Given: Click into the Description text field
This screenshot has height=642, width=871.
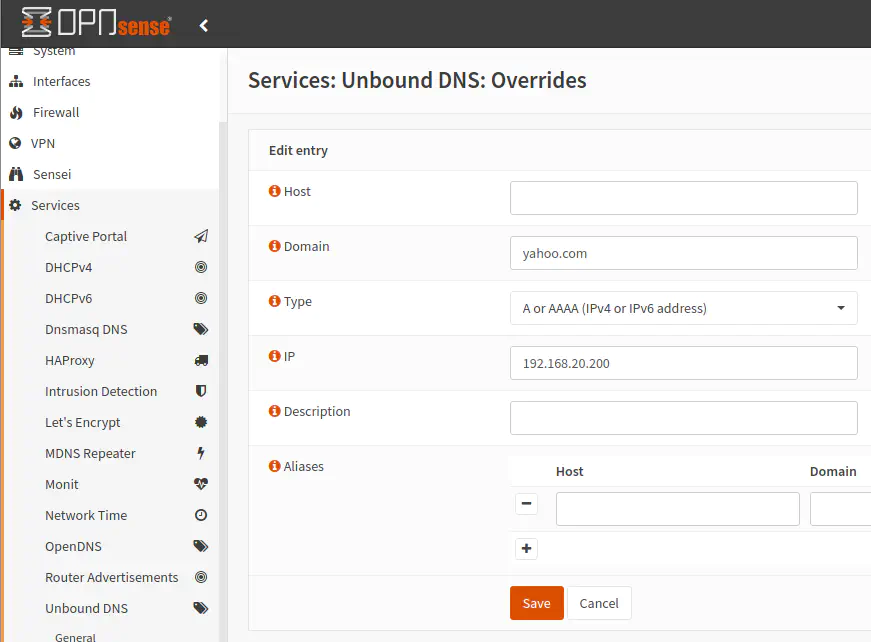Looking at the screenshot, I should pyautogui.click(x=683, y=418).
